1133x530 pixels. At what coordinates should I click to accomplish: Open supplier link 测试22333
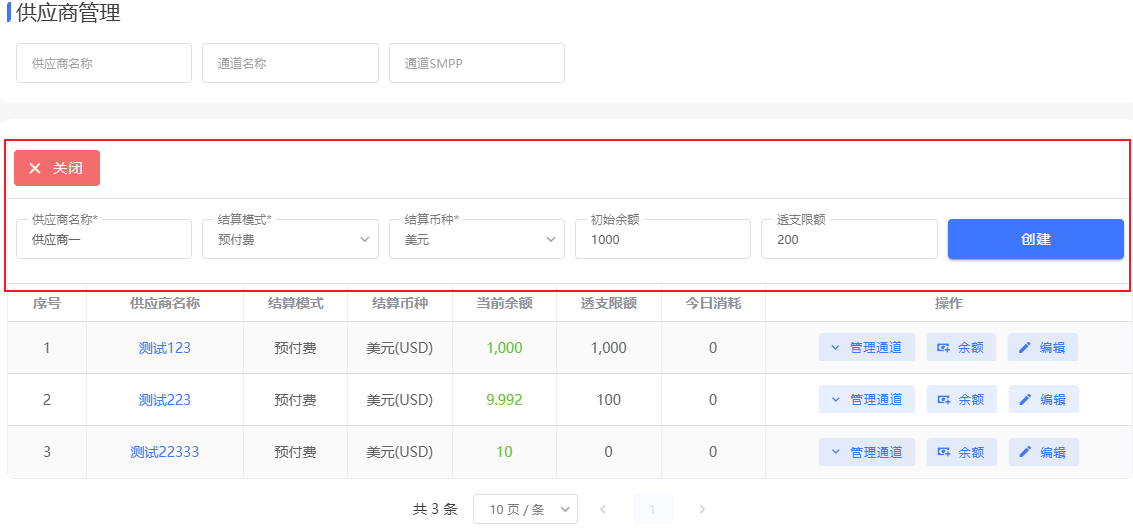[x=164, y=452]
